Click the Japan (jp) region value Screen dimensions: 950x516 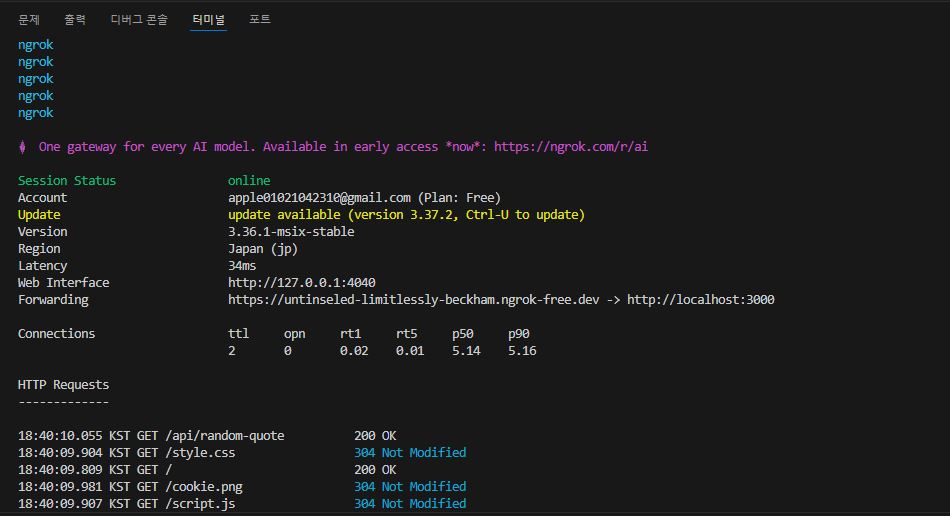pyautogui.click(x=263, y=249)
